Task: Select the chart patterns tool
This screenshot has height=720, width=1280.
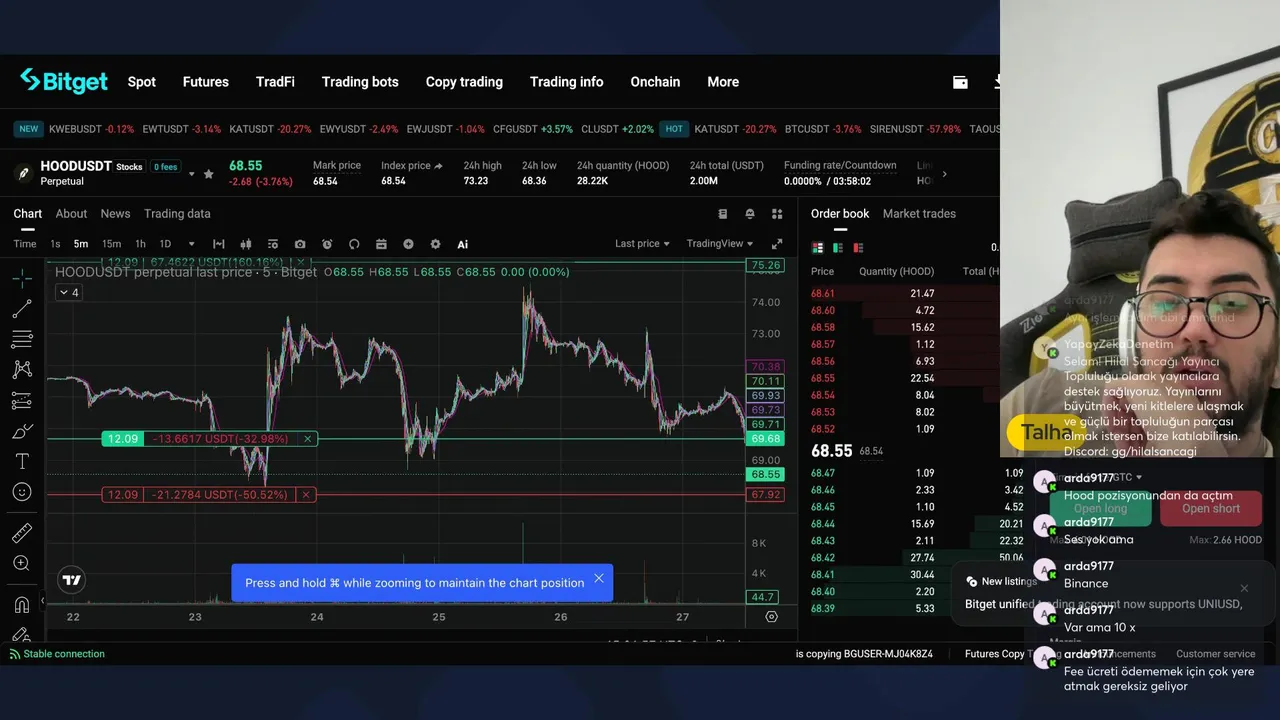Action: point(22,370)
